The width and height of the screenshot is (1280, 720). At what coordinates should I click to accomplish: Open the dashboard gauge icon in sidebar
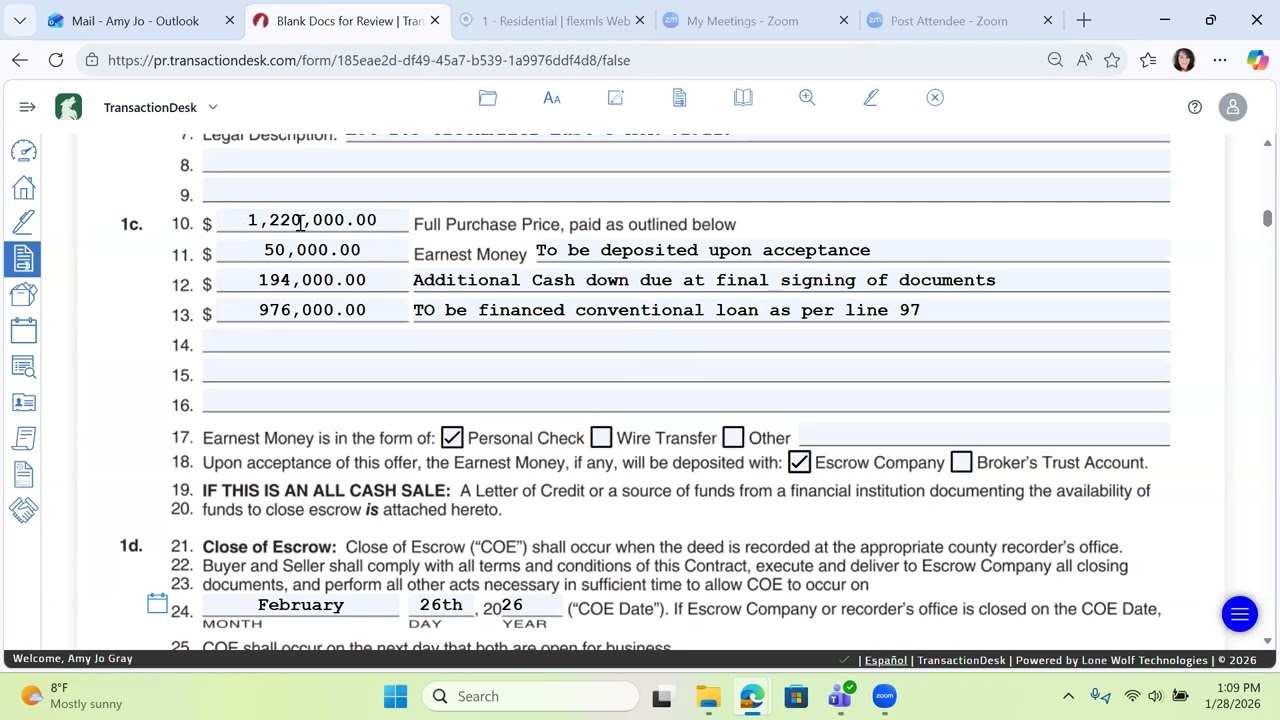(x=24, y=150)
